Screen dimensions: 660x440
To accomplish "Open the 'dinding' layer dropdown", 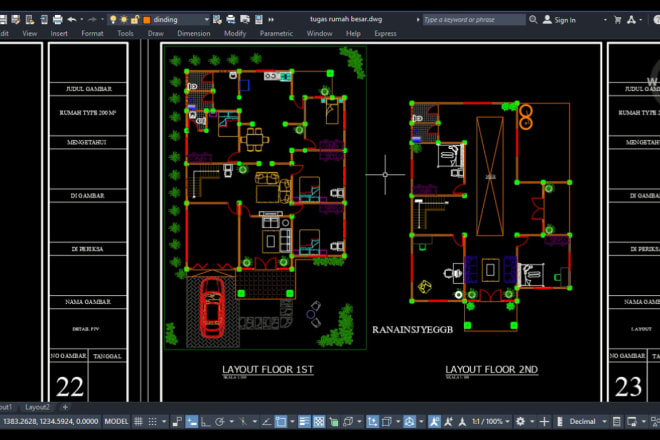I will point(206,19).
